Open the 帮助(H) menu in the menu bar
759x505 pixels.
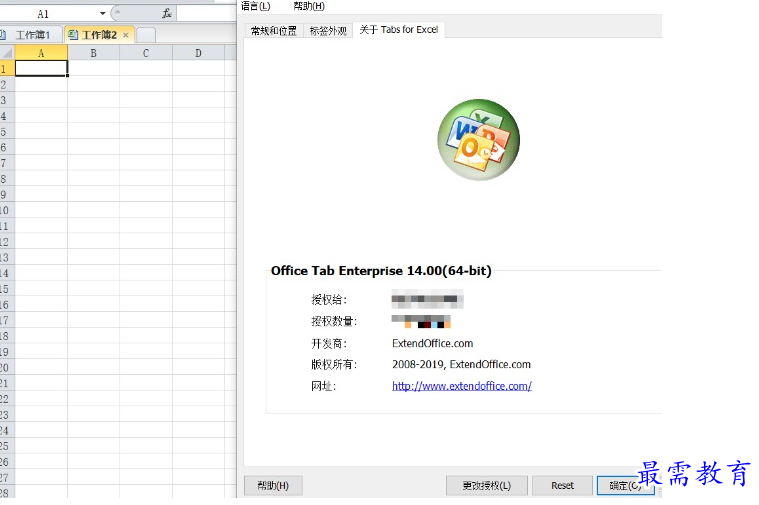[x=309, y=6]
